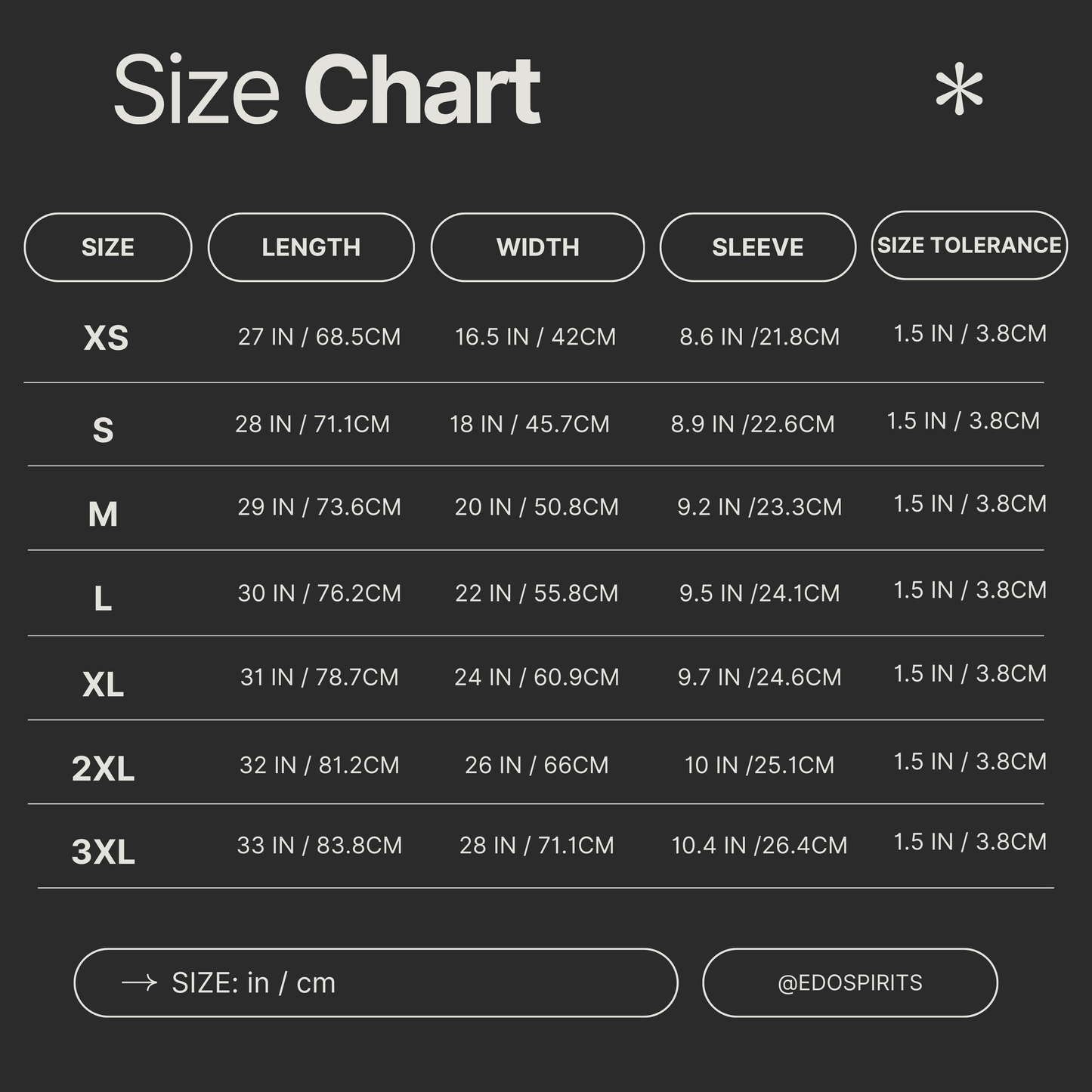Click the WIDTH column header
The height and width of the screenshot is (1092, 1092).
[x=537, y=247]
